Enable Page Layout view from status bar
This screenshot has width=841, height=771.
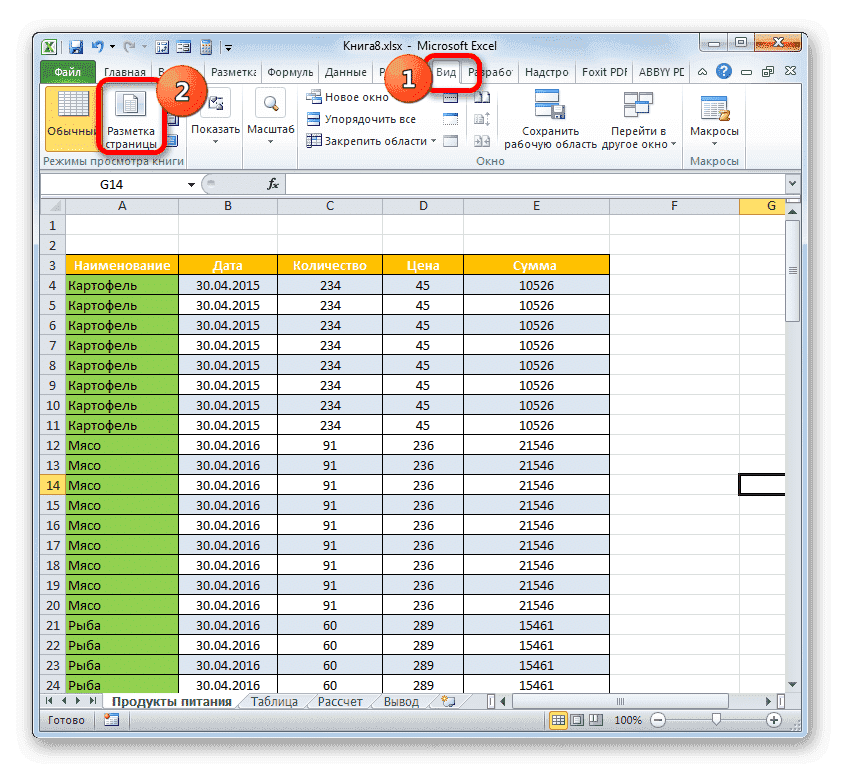[x=576, y=719]
